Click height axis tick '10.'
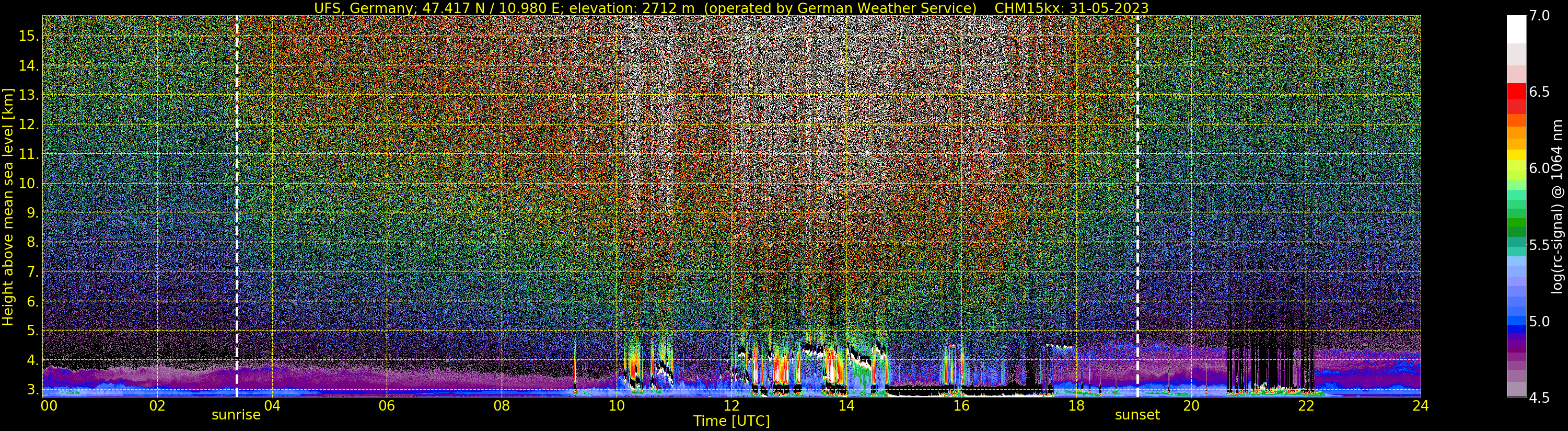 28,184
